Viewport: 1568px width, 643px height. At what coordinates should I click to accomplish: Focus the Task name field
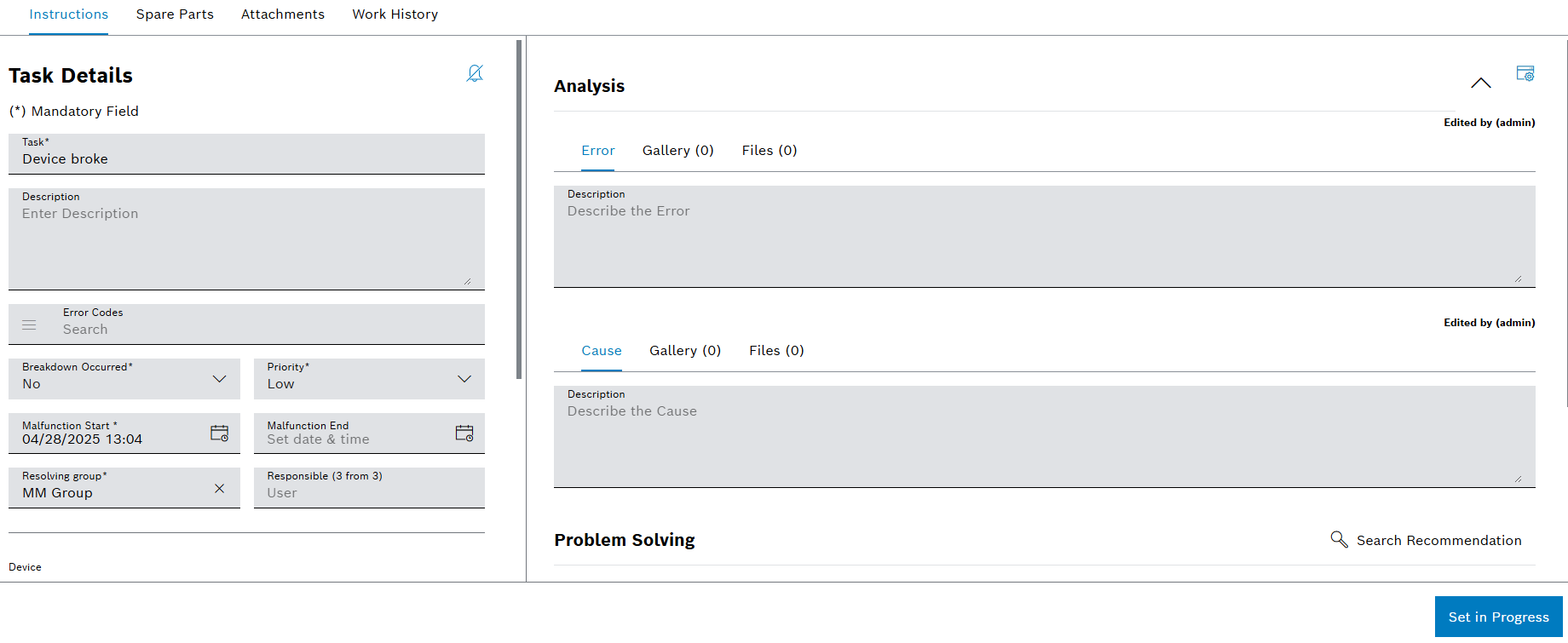pyautogui.click(x=246, y=154)
